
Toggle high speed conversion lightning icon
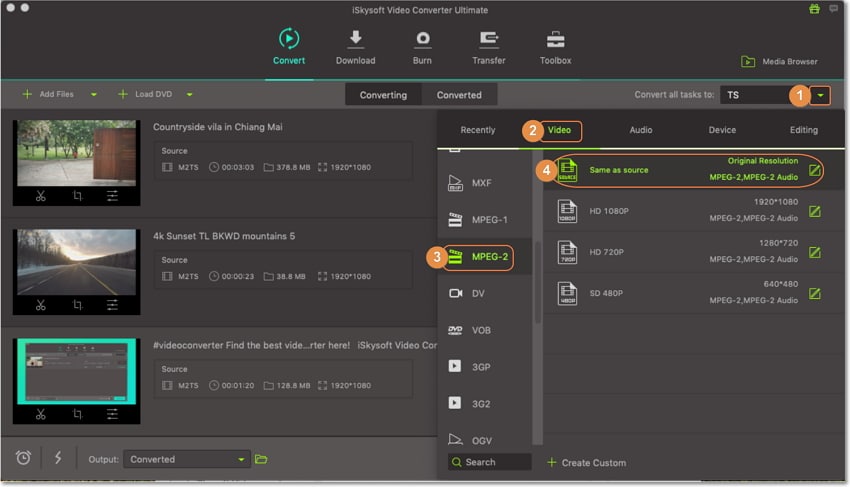pos(57,458)
